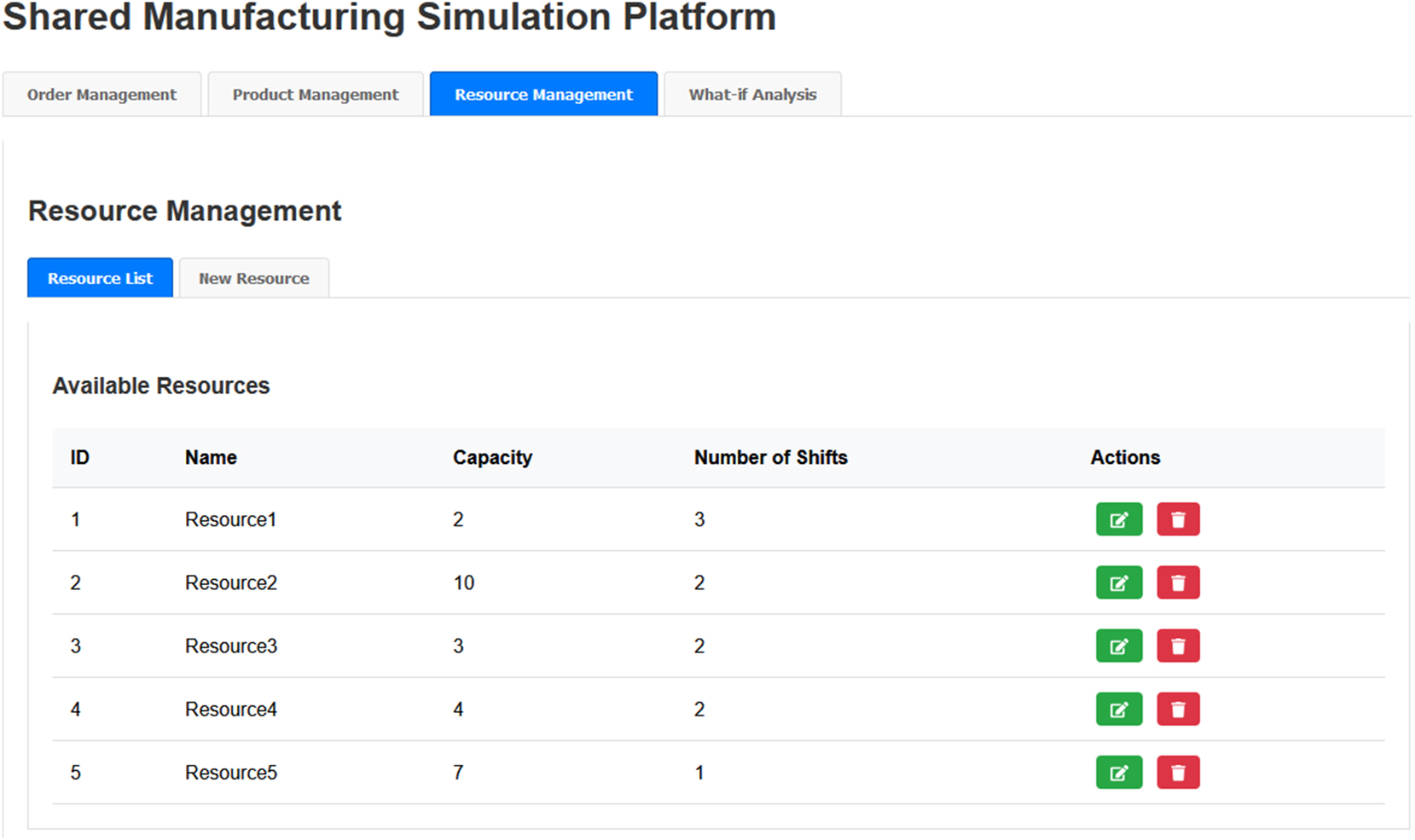Click the delete icon for Resource5

(x=1178, y=772)
